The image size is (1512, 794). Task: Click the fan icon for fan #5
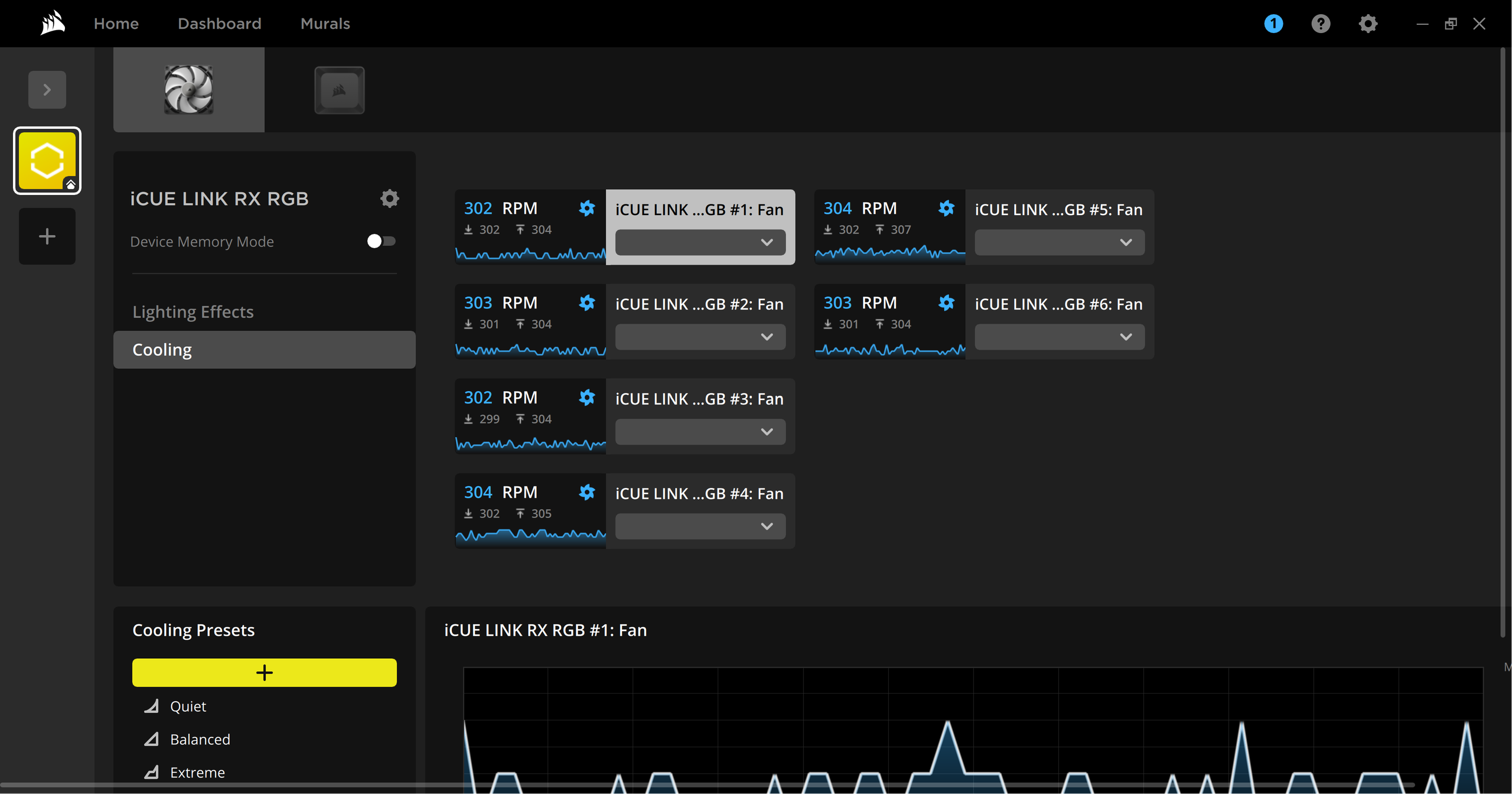click(x=946, y=208)
